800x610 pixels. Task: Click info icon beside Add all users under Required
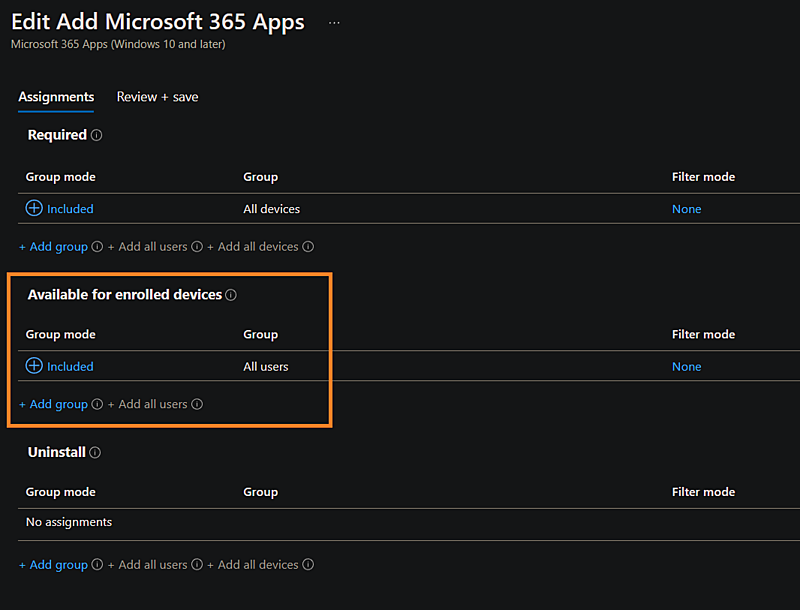[x=197, y=246]
